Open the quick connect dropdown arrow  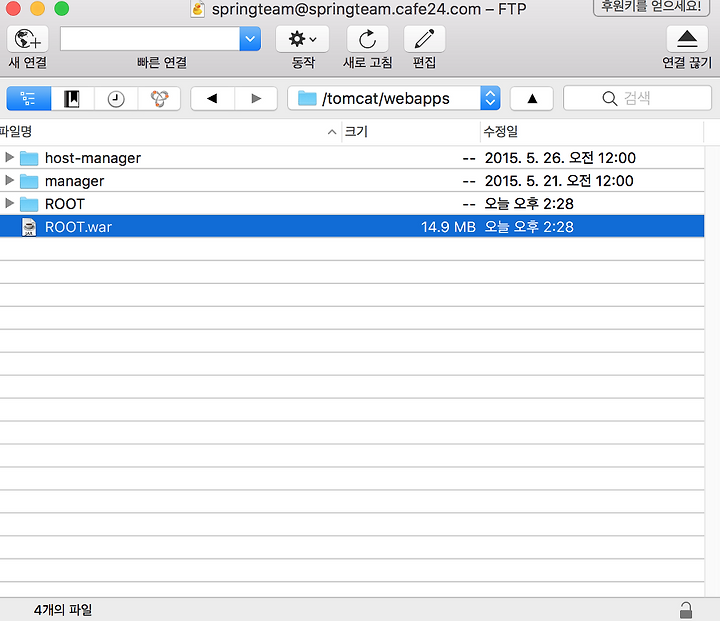pyautogui.click(x=250, y=39)
